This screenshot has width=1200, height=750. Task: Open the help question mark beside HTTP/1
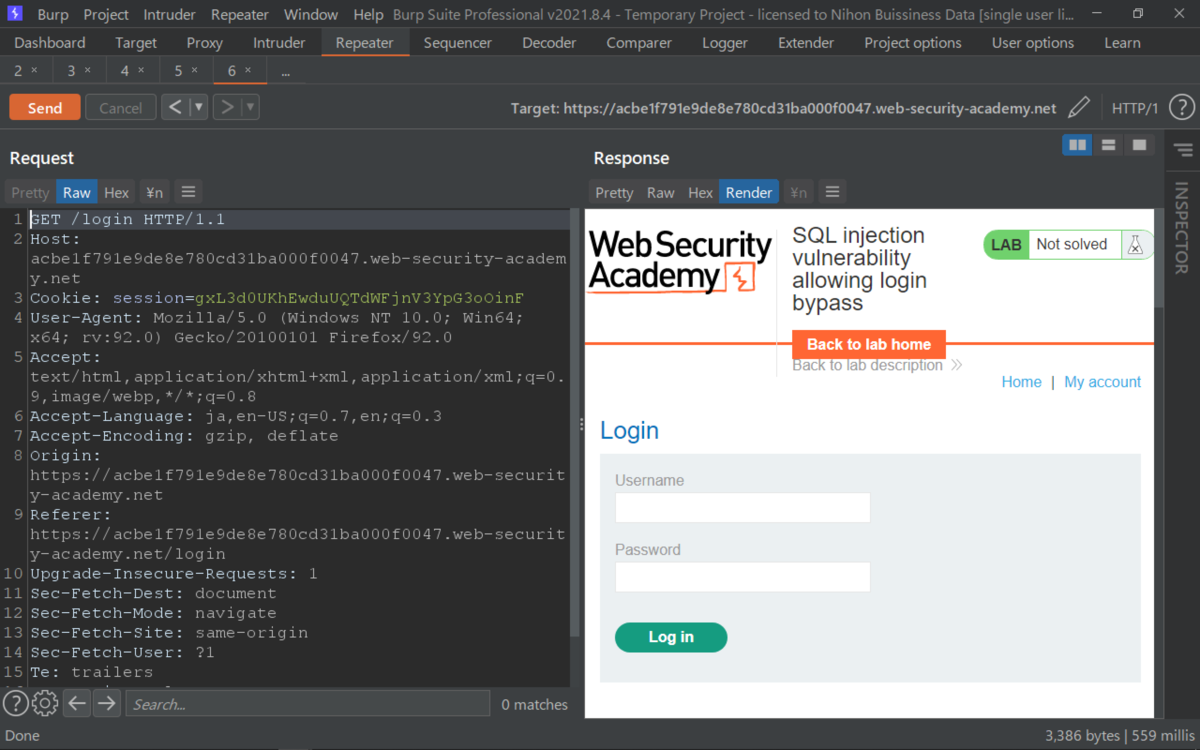[1181, 108]
